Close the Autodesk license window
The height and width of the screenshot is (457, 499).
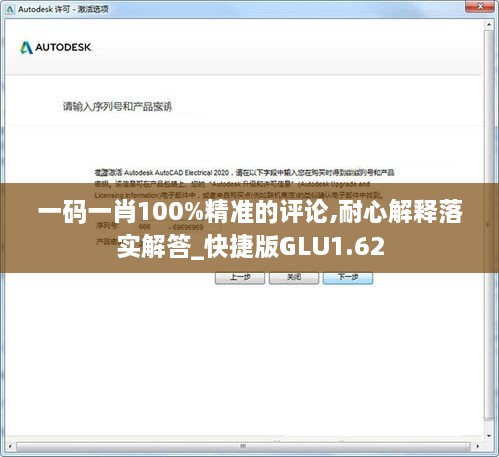point(480,7)
